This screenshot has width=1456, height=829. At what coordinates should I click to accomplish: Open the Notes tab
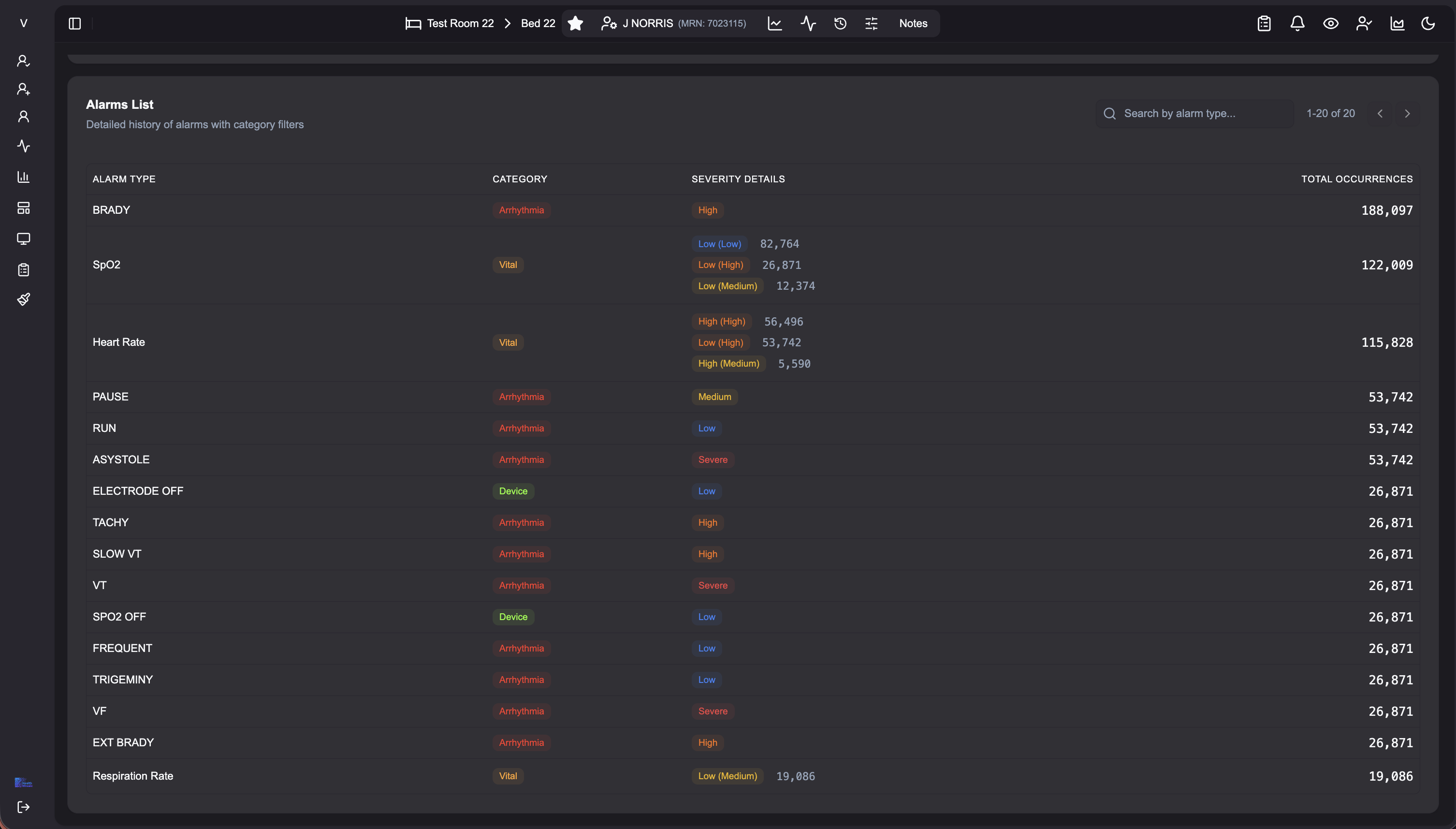(913, 23)
